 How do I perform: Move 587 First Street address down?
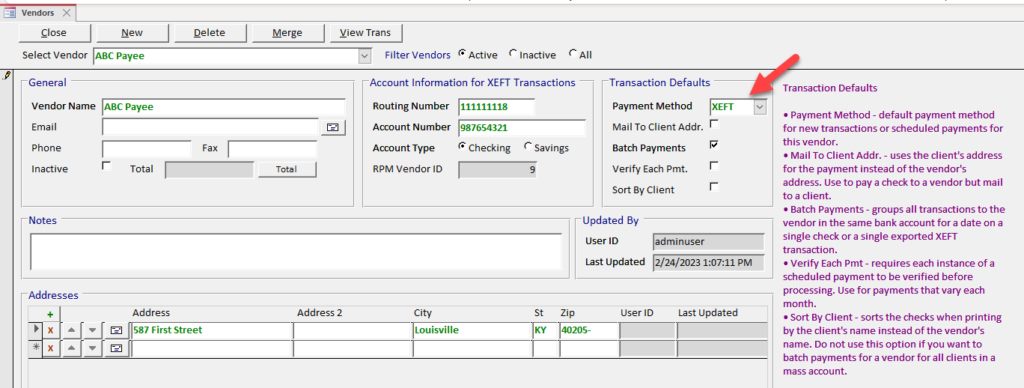click(x=92, y=331)
